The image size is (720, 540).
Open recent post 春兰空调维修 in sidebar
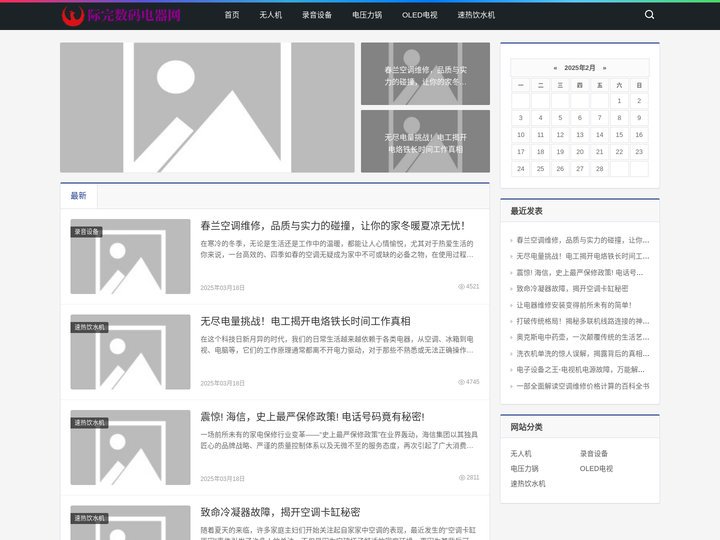point(583,240)
